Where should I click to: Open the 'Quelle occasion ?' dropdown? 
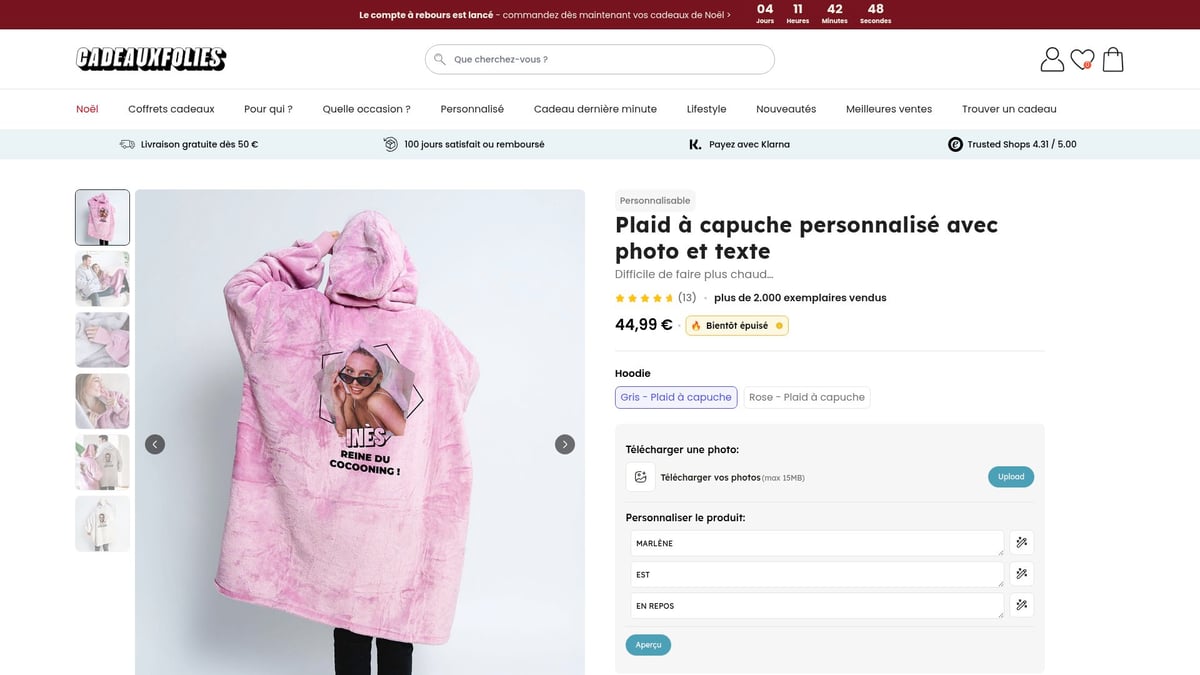click(x=367, y=109)
